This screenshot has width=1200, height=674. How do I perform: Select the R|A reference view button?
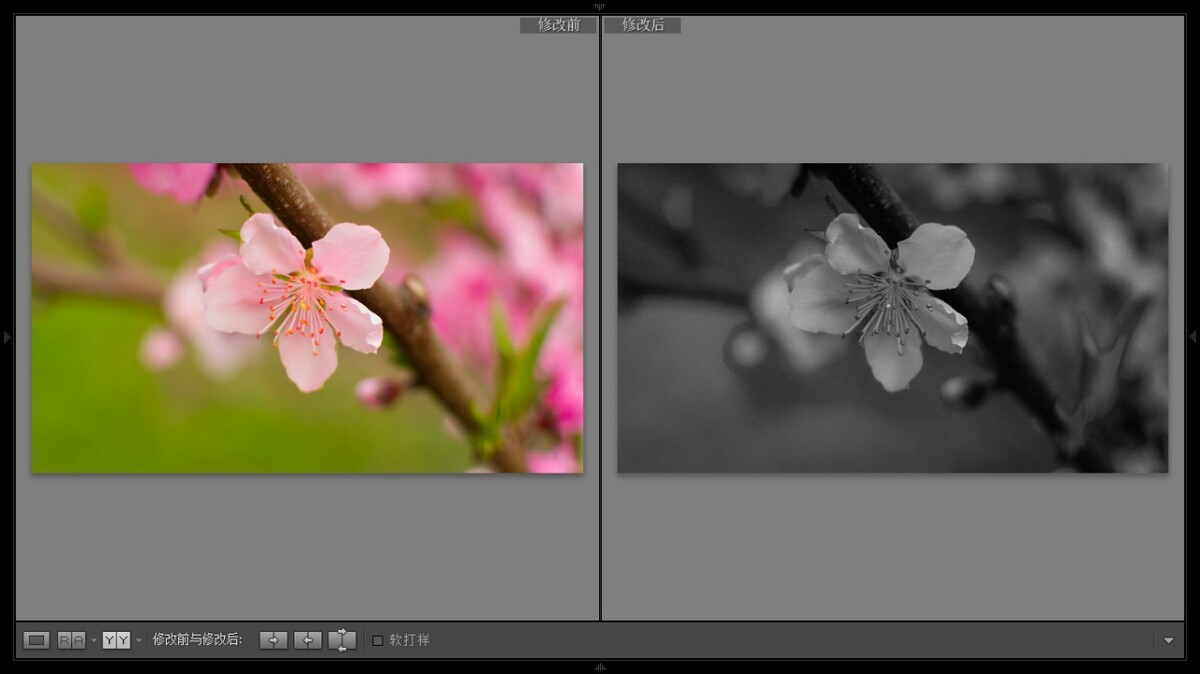71,640
